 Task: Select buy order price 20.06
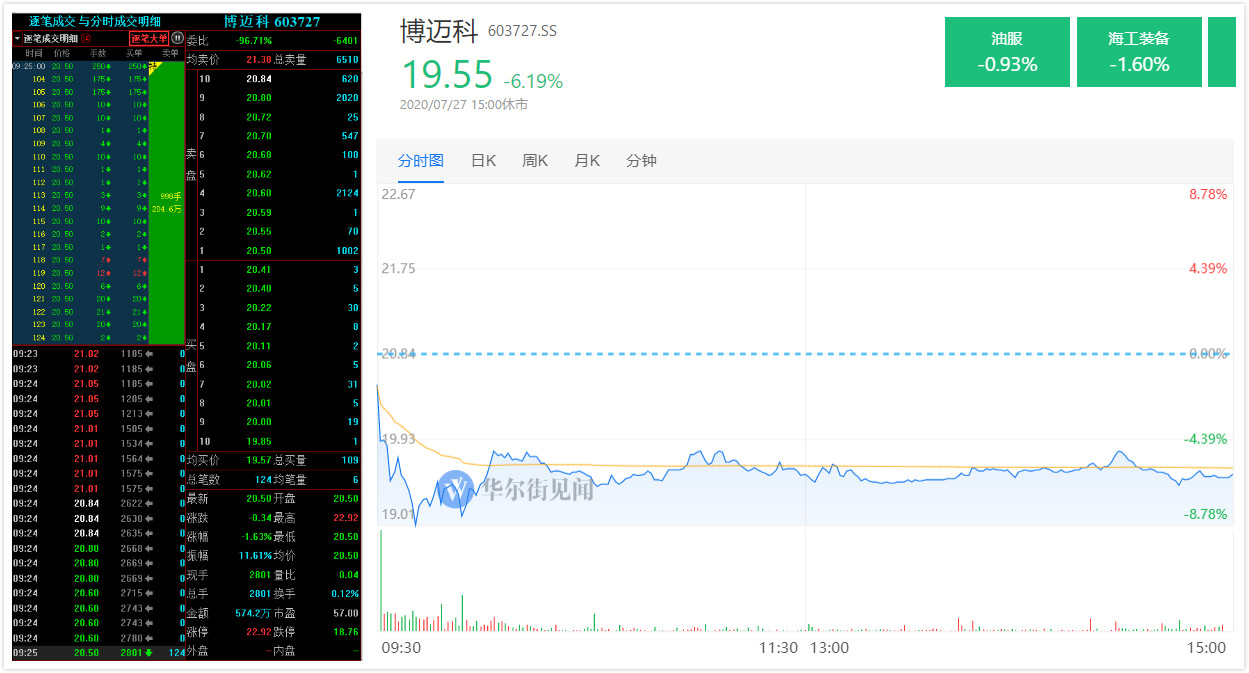[x=258, y=365]
